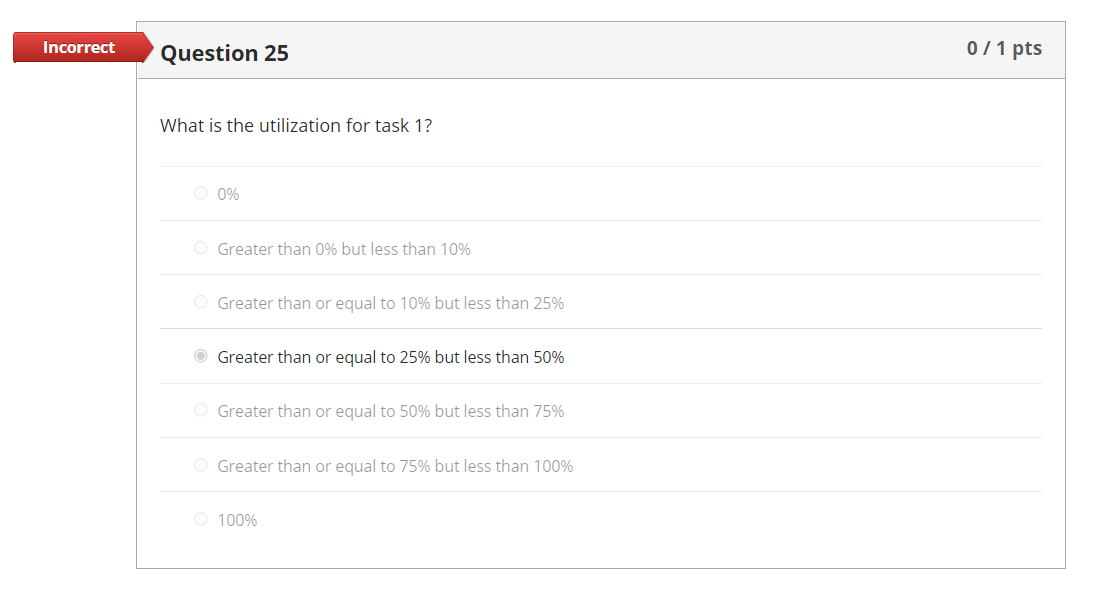Click the 10% to 25% answer text
This screenshot has height=589, width=1093.
point(391,301)
